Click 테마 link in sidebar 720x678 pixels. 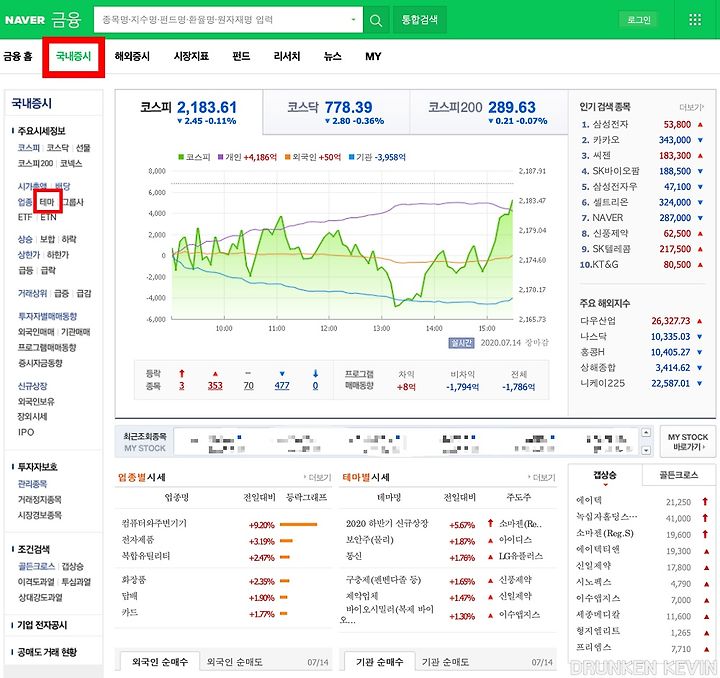pos(47,202)
